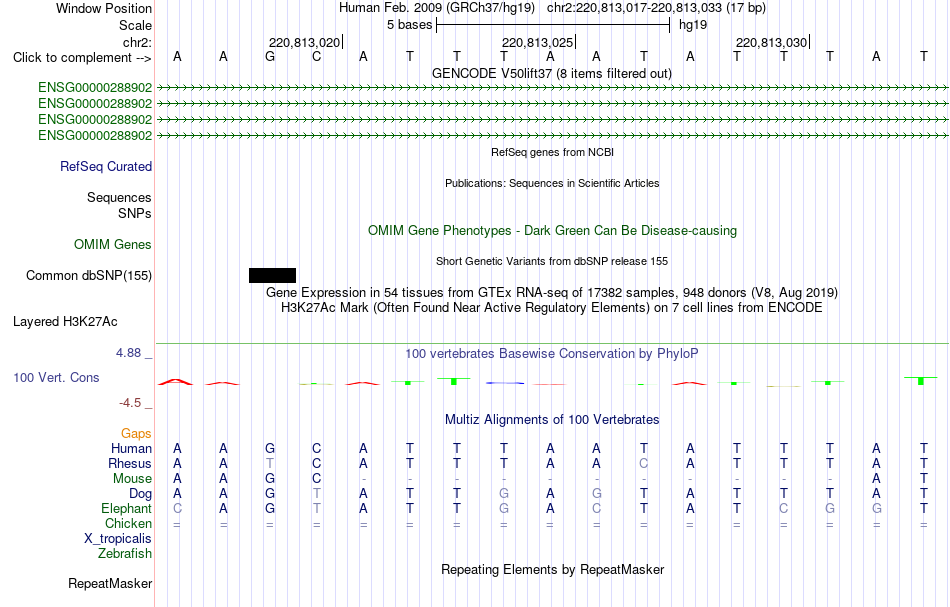Viewport: 950px width, 607px height.
Task: Select the SNPs label under Sequences
Action: (x=135, y=213)
